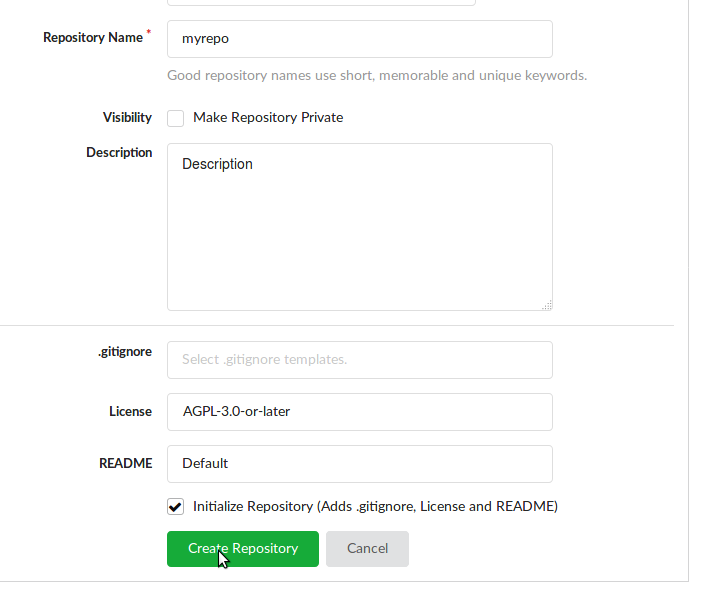Click the green Create Repository button

click(x=243, y=549)
